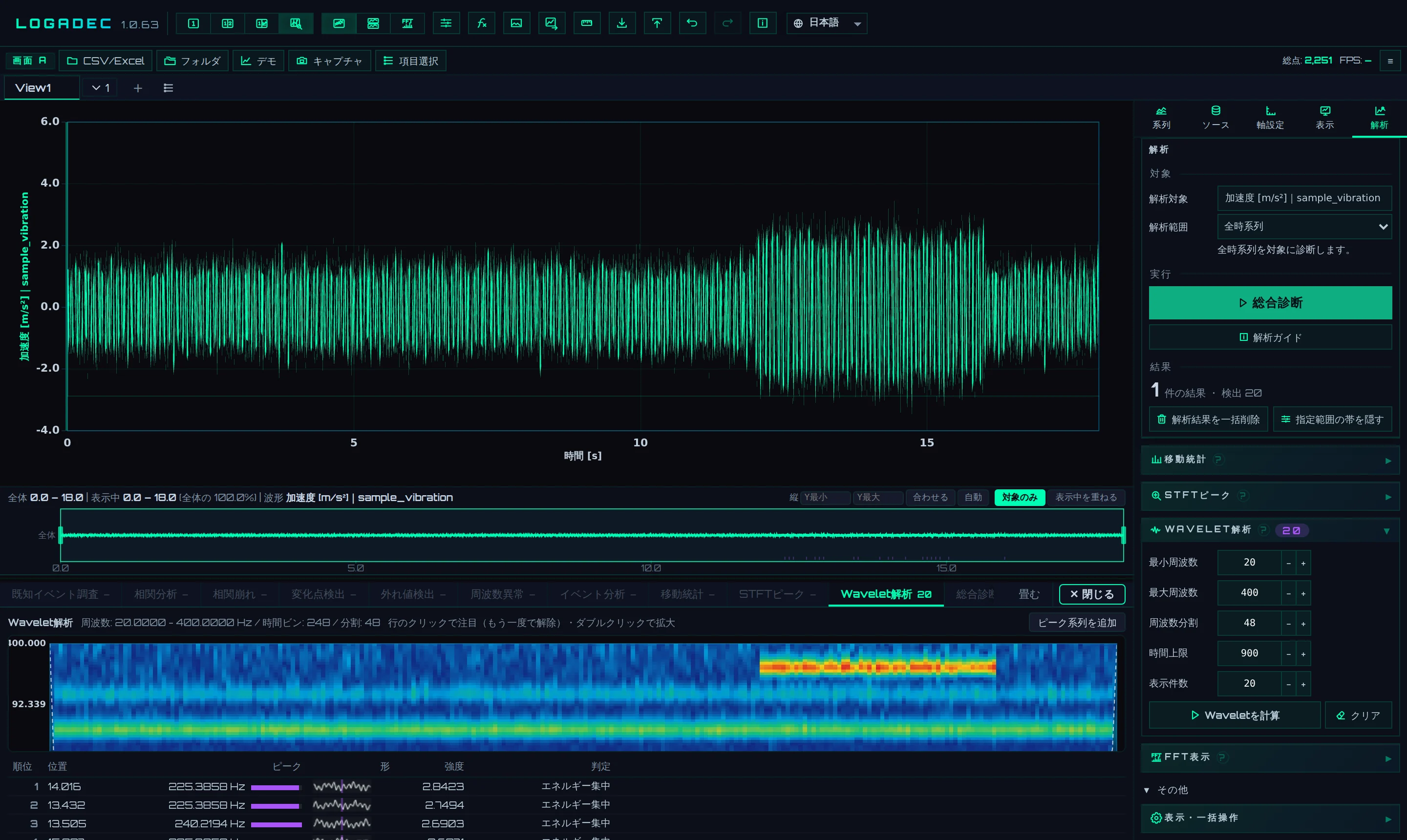Click the image export icon
1407x840 pixels.
coord(516,23)
